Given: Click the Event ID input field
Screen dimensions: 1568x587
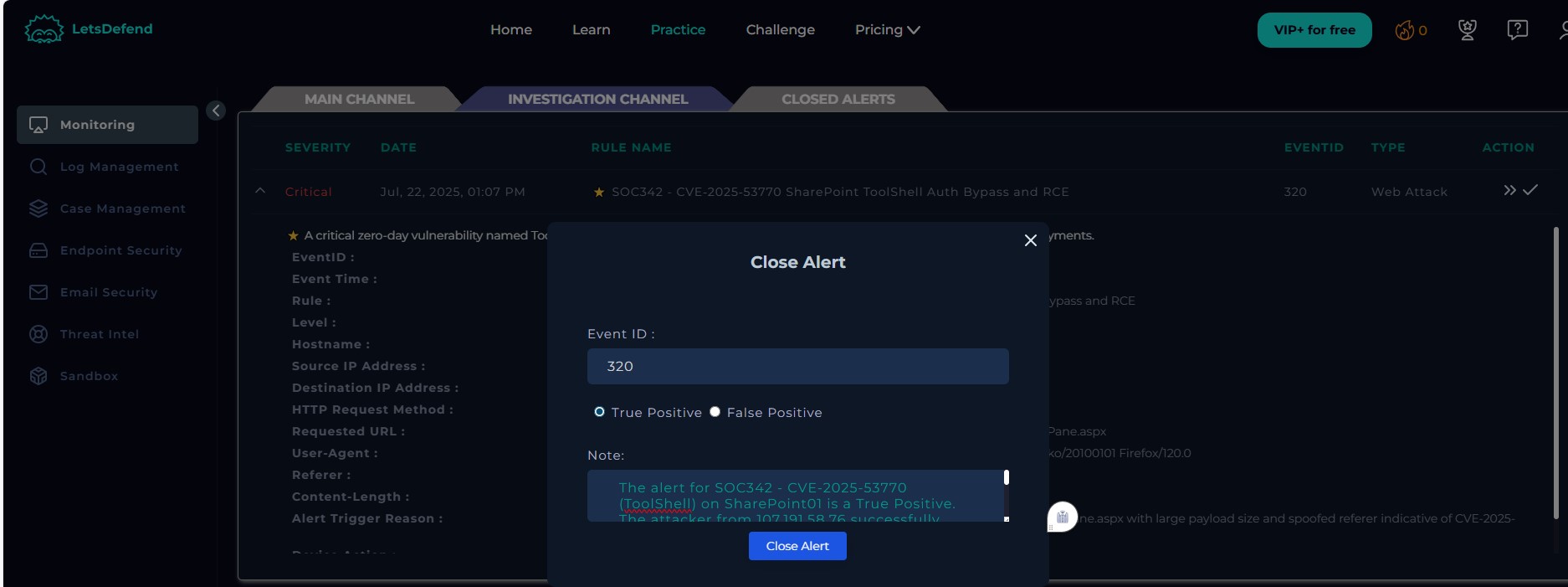Looking at the screenshot, I should pyautogui.click(x=798, y=367).
